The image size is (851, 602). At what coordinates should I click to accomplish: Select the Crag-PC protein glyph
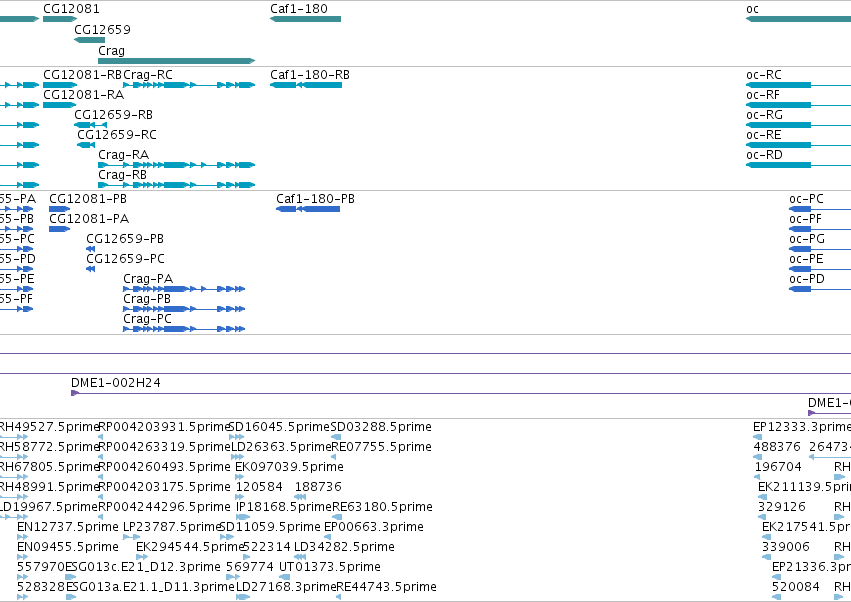pos(184,329)
